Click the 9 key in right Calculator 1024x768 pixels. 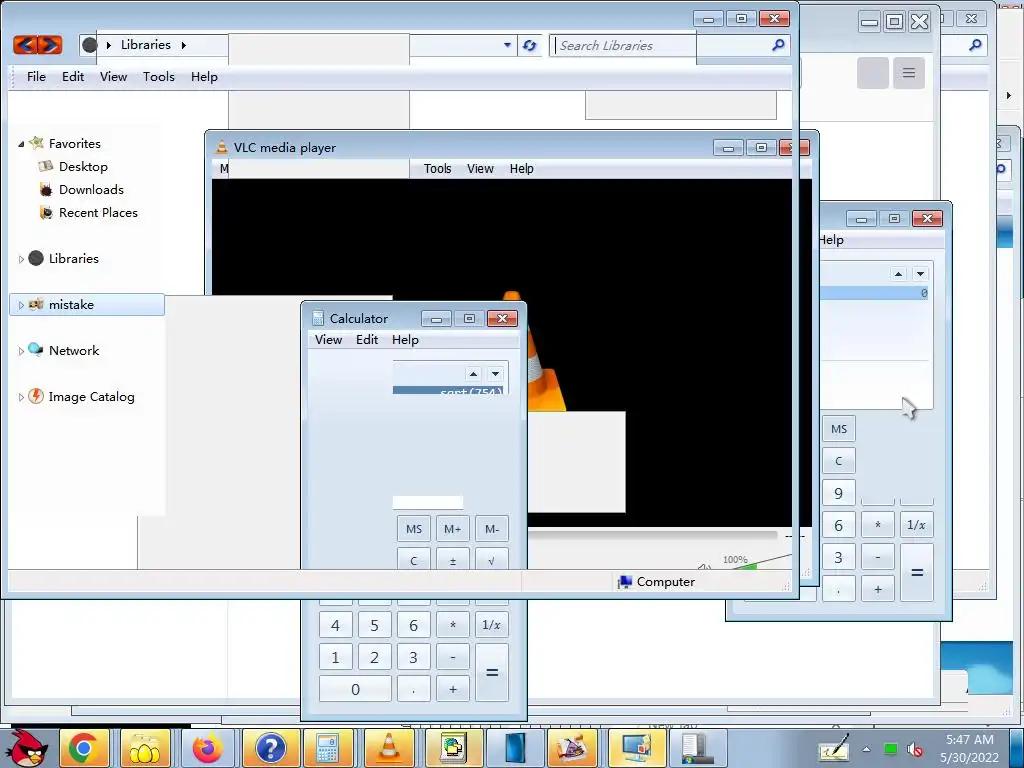pos(839,493)
